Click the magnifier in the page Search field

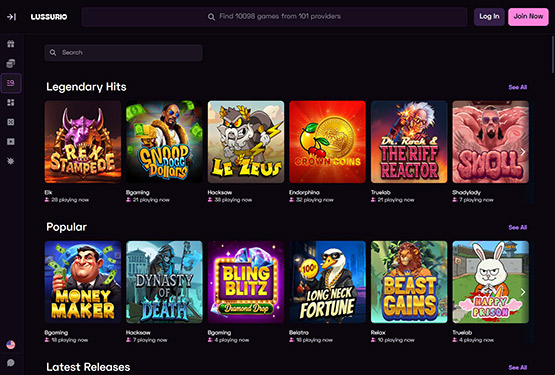53,52
